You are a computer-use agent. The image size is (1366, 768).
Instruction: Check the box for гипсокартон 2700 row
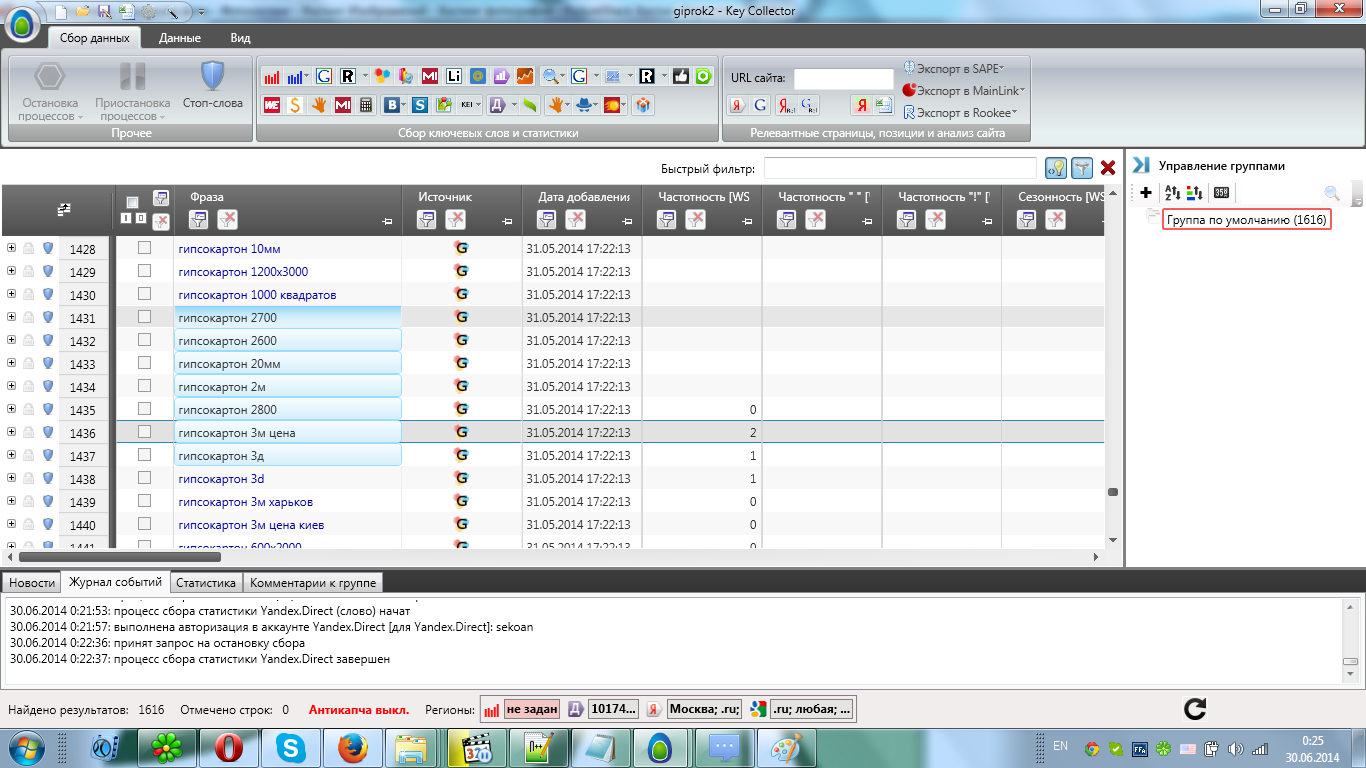pos(144,317)
